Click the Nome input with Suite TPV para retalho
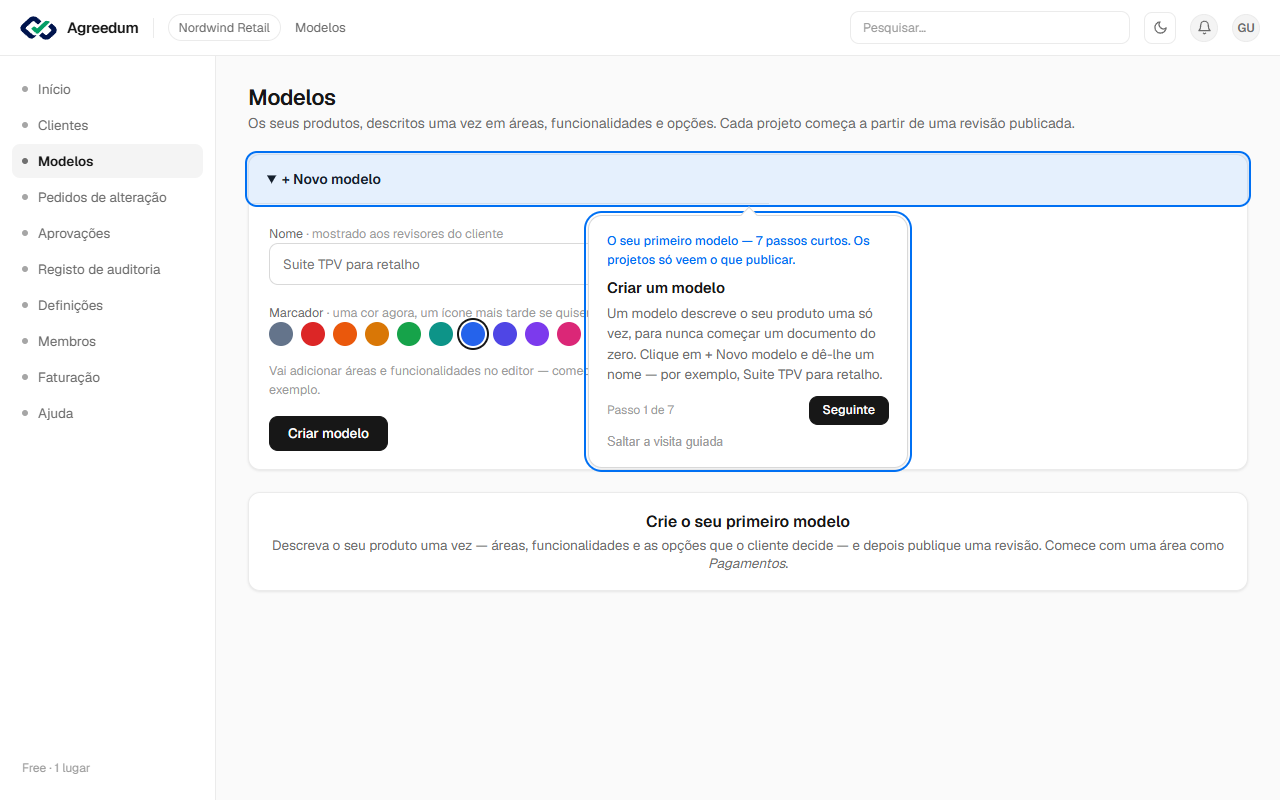 427,265
